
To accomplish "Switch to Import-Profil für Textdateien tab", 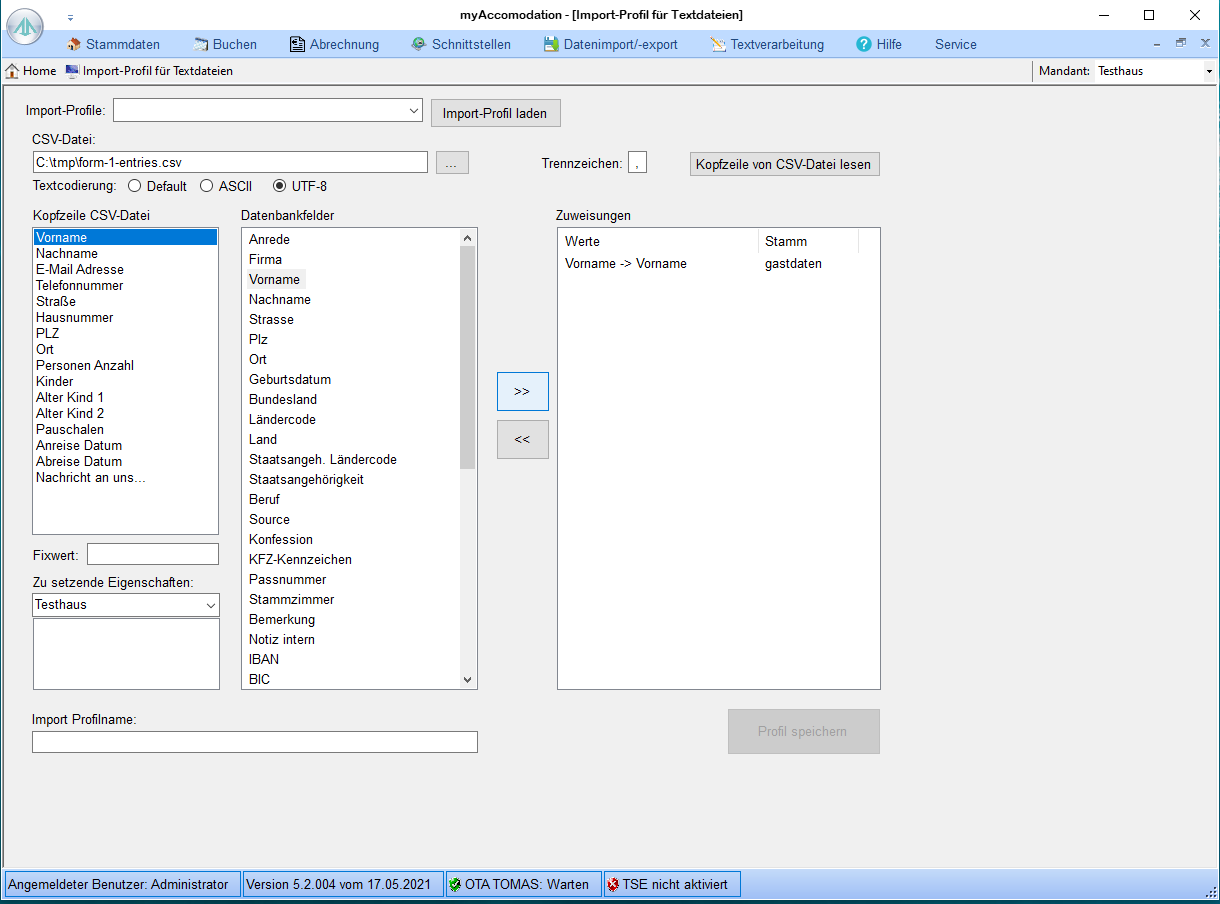I will pyautogui.click(x=150, y=71).
